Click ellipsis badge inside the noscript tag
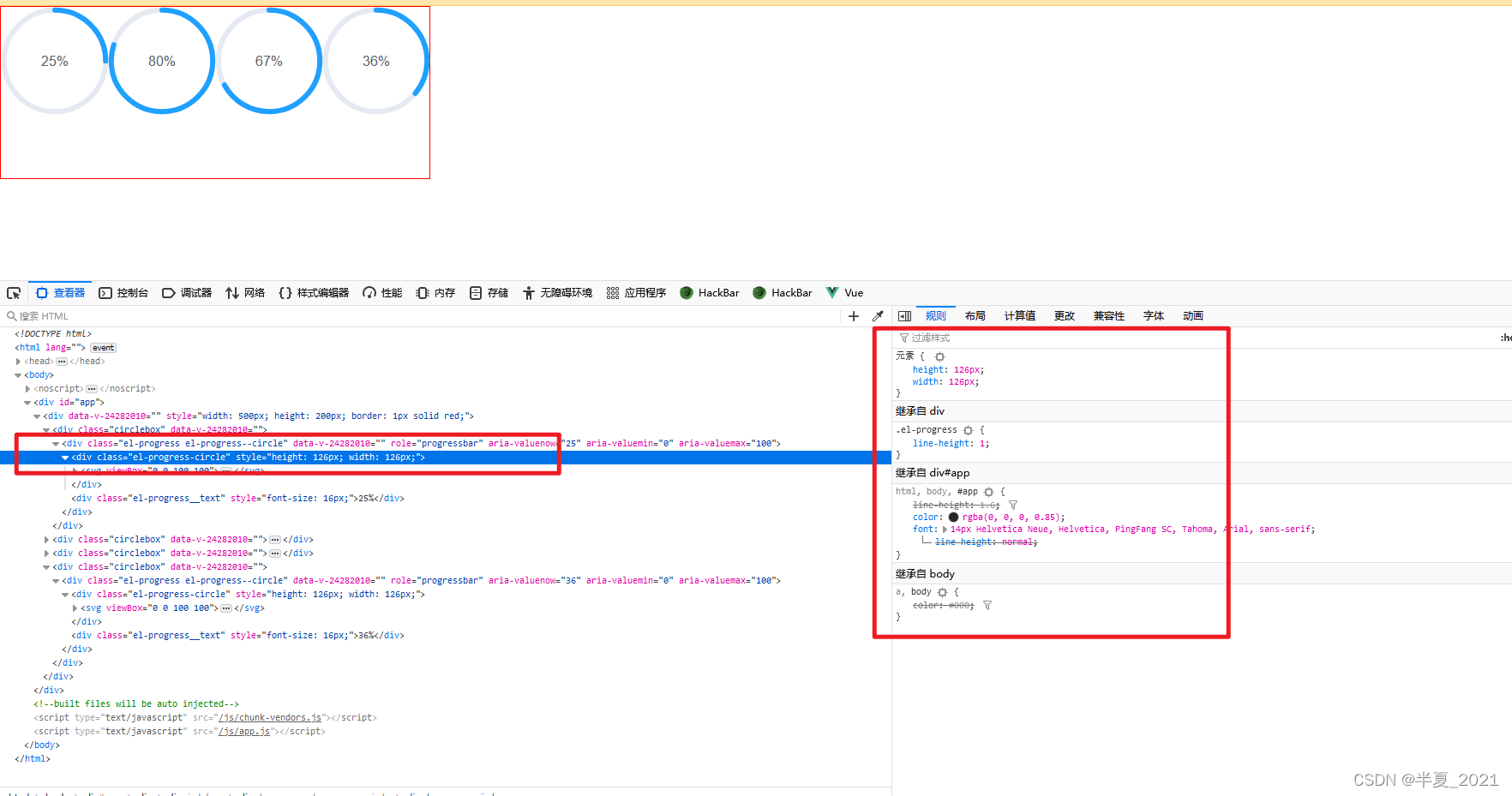 coord(92,389)
